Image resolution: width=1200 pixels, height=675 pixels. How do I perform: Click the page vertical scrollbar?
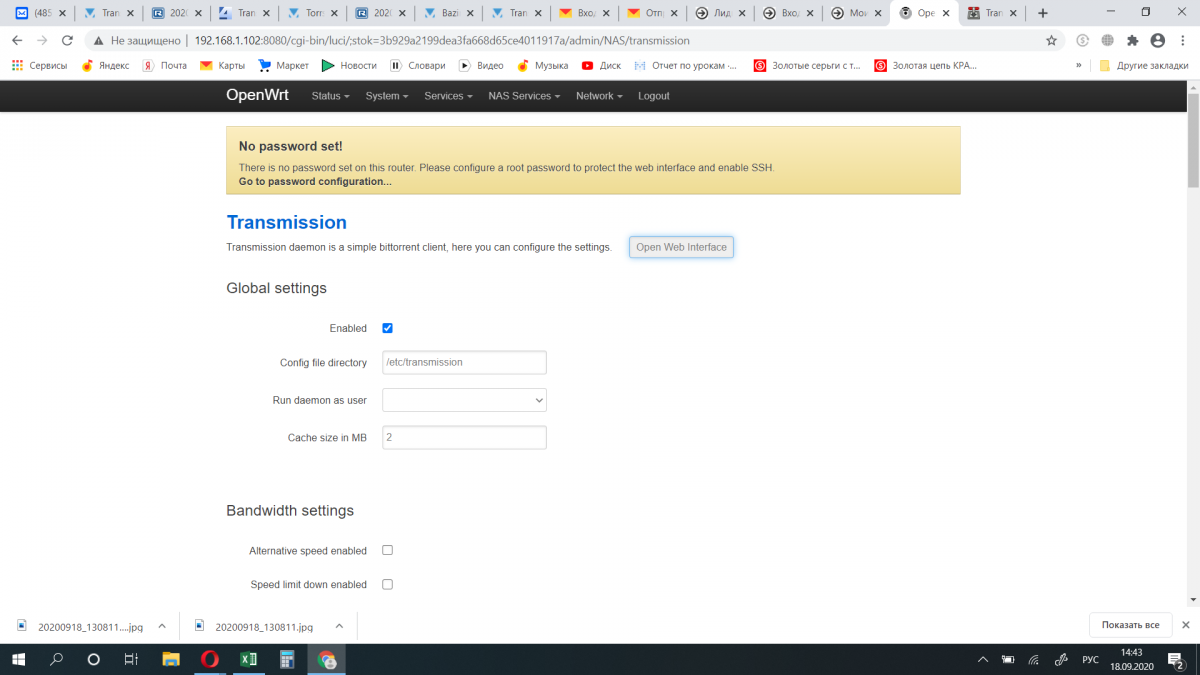point(1192,140)
